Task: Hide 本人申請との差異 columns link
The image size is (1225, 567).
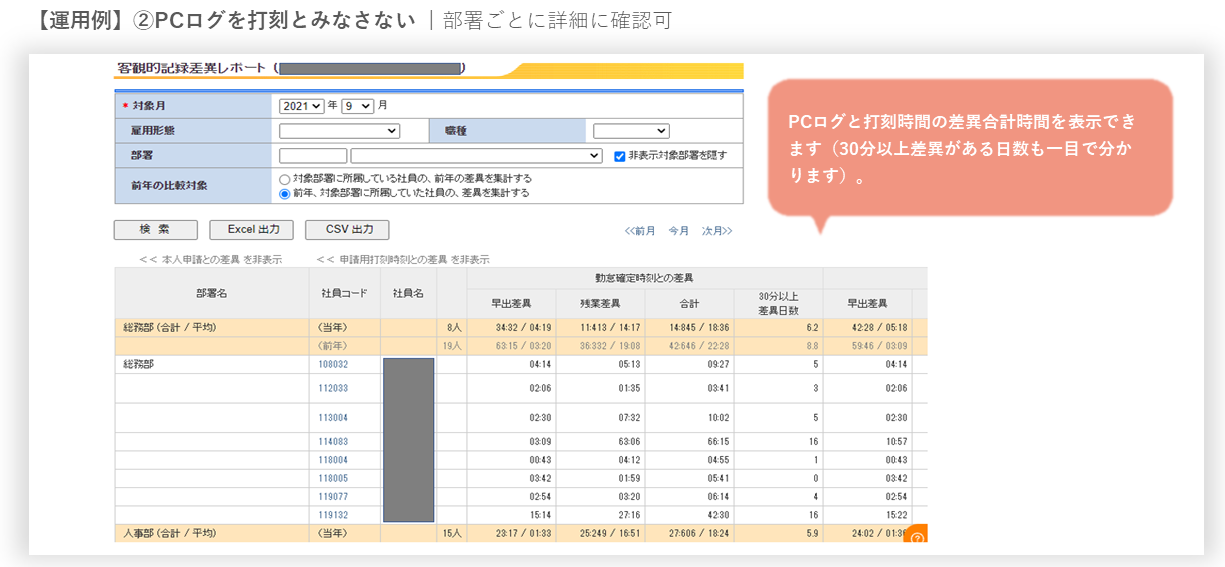Action: [x=210, y=259]
